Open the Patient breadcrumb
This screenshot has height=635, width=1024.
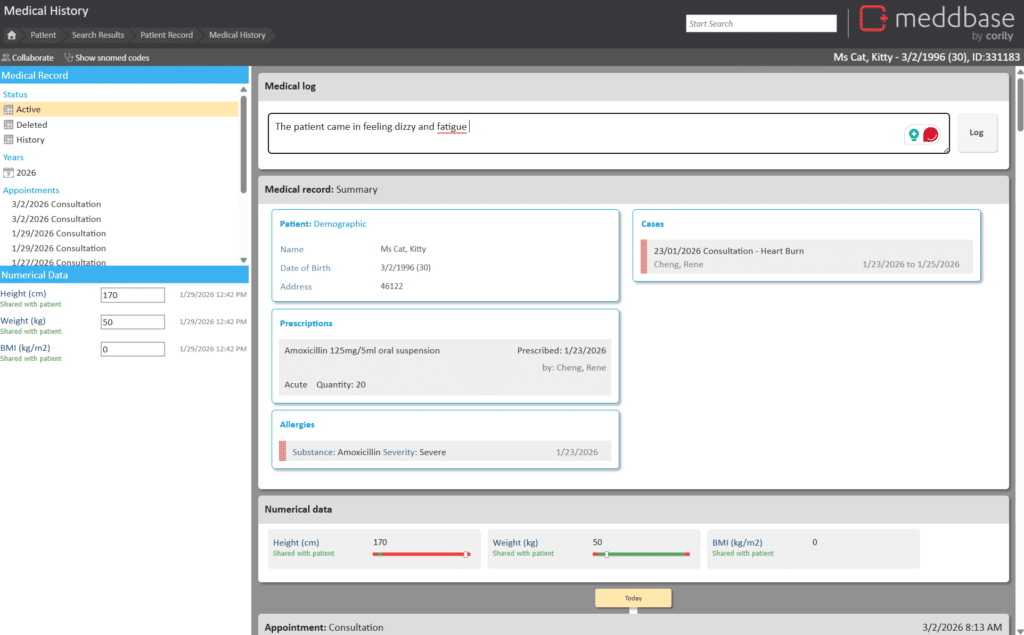point(43,35)
